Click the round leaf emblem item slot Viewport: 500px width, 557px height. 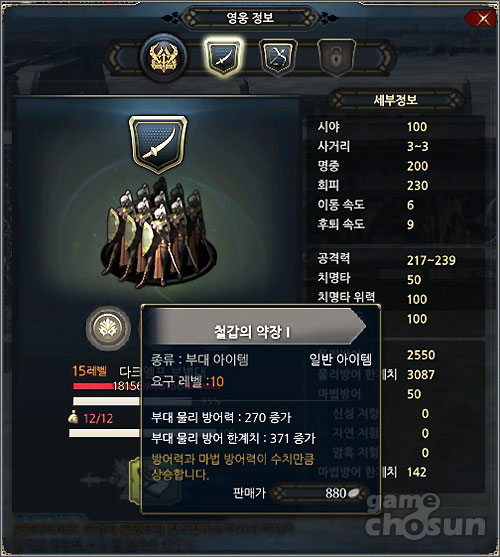click(x=108, y=328)
